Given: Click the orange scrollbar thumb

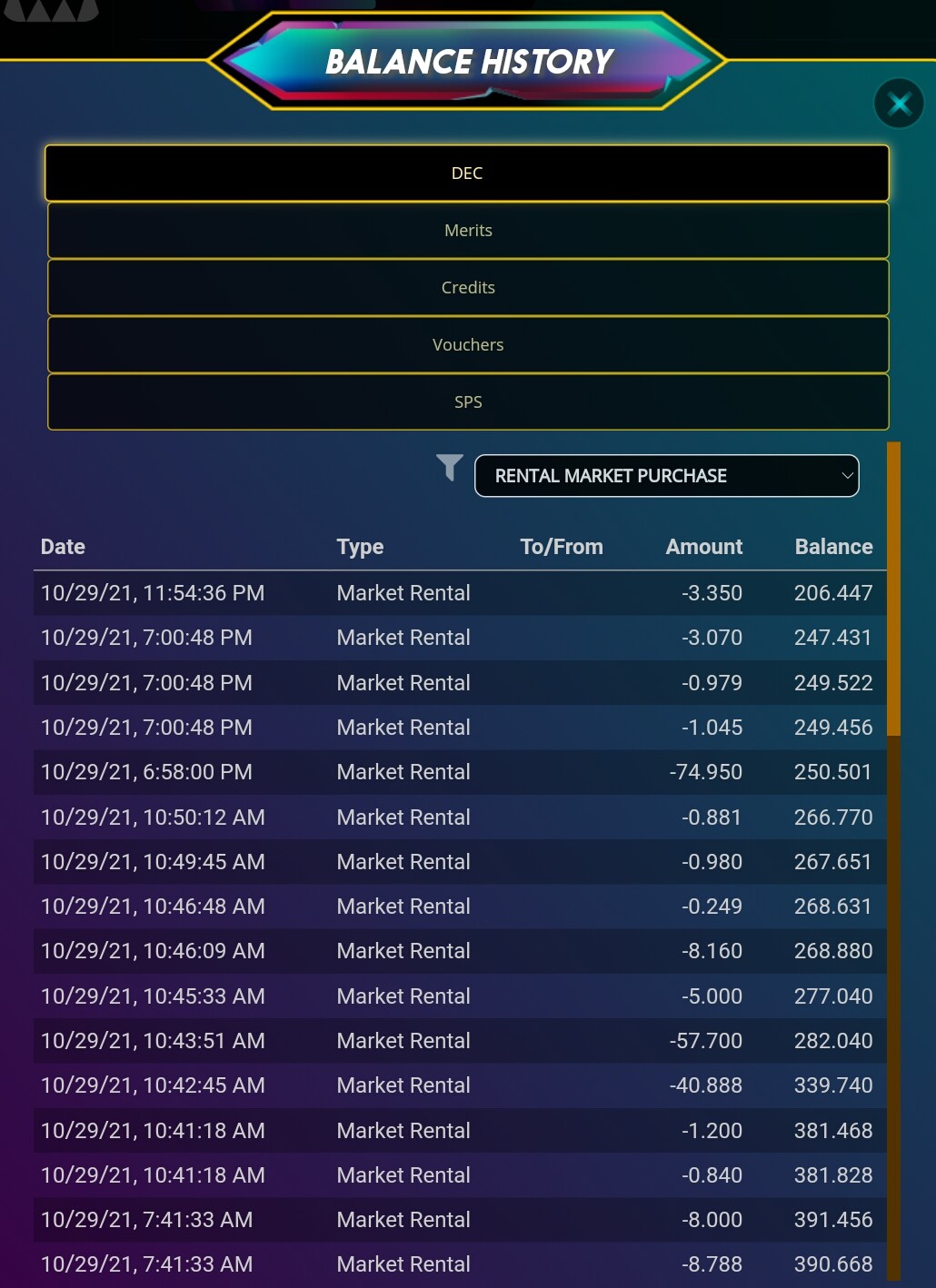Looking at the screenshot, I should pyautogui.click(x=893, y=589).
